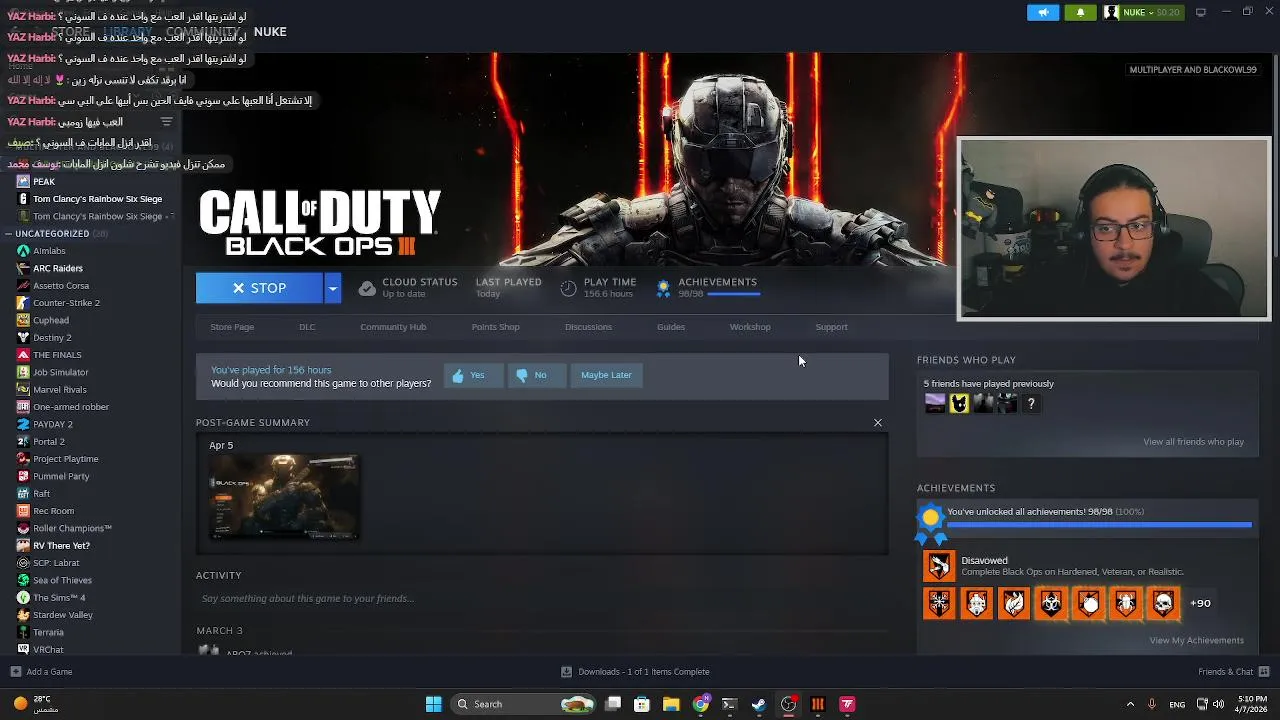Viewport: 1280px width, 720px height.
Task: Open File Explorer from the taskbar
Action: coord(671,704)
